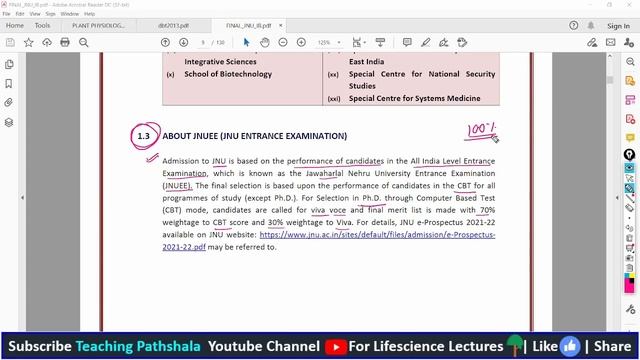The height and width of the screenshot is (360, 640).
Task: Zoom out with the minus icon
Action: 283,42
